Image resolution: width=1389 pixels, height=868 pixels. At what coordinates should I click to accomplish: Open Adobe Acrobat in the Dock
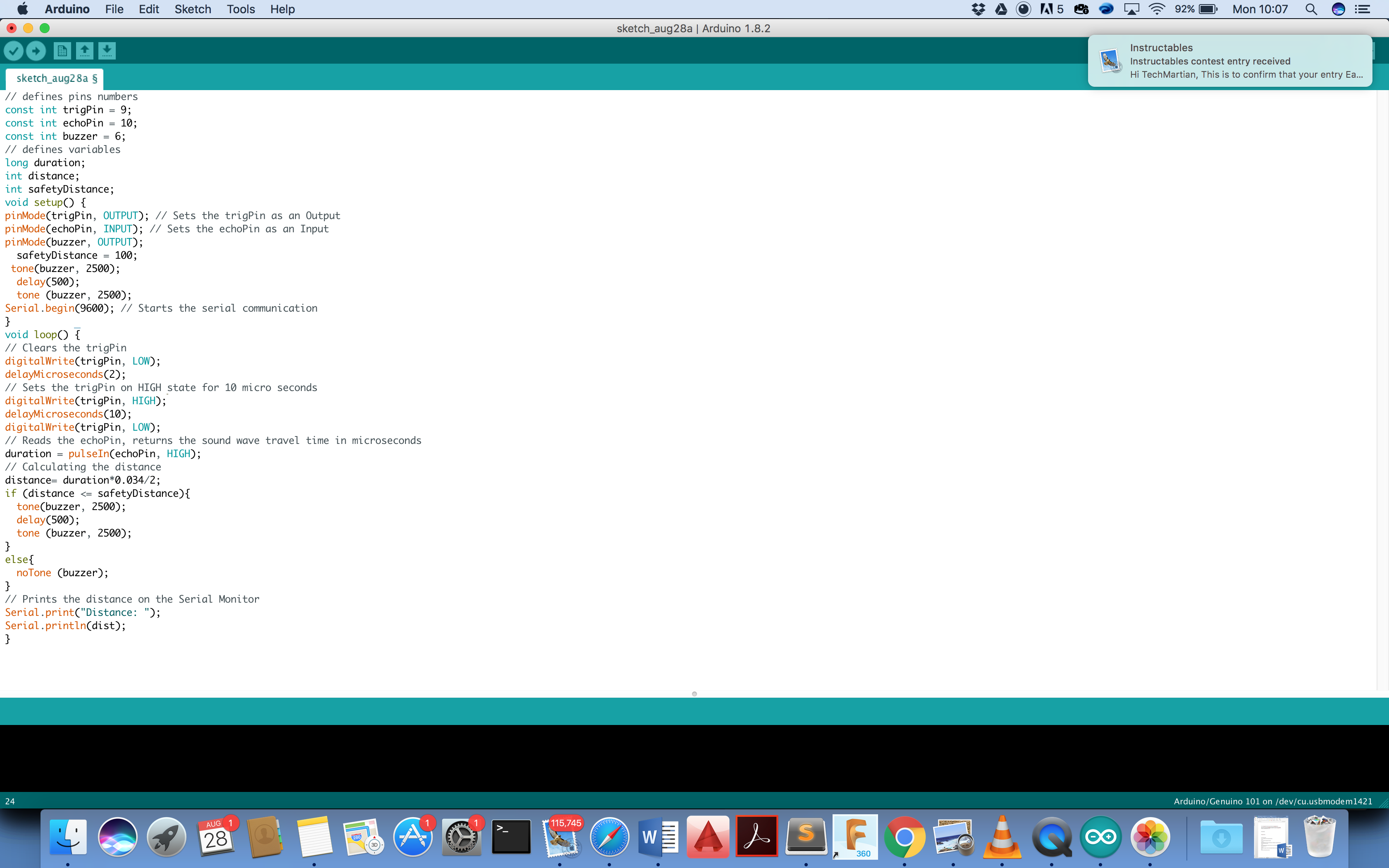757,837
